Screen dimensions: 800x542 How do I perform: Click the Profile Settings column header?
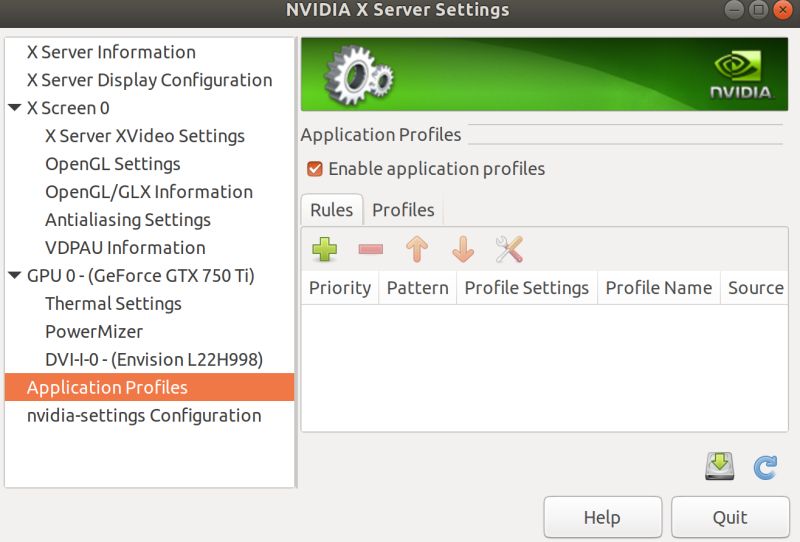coord(527,288)
